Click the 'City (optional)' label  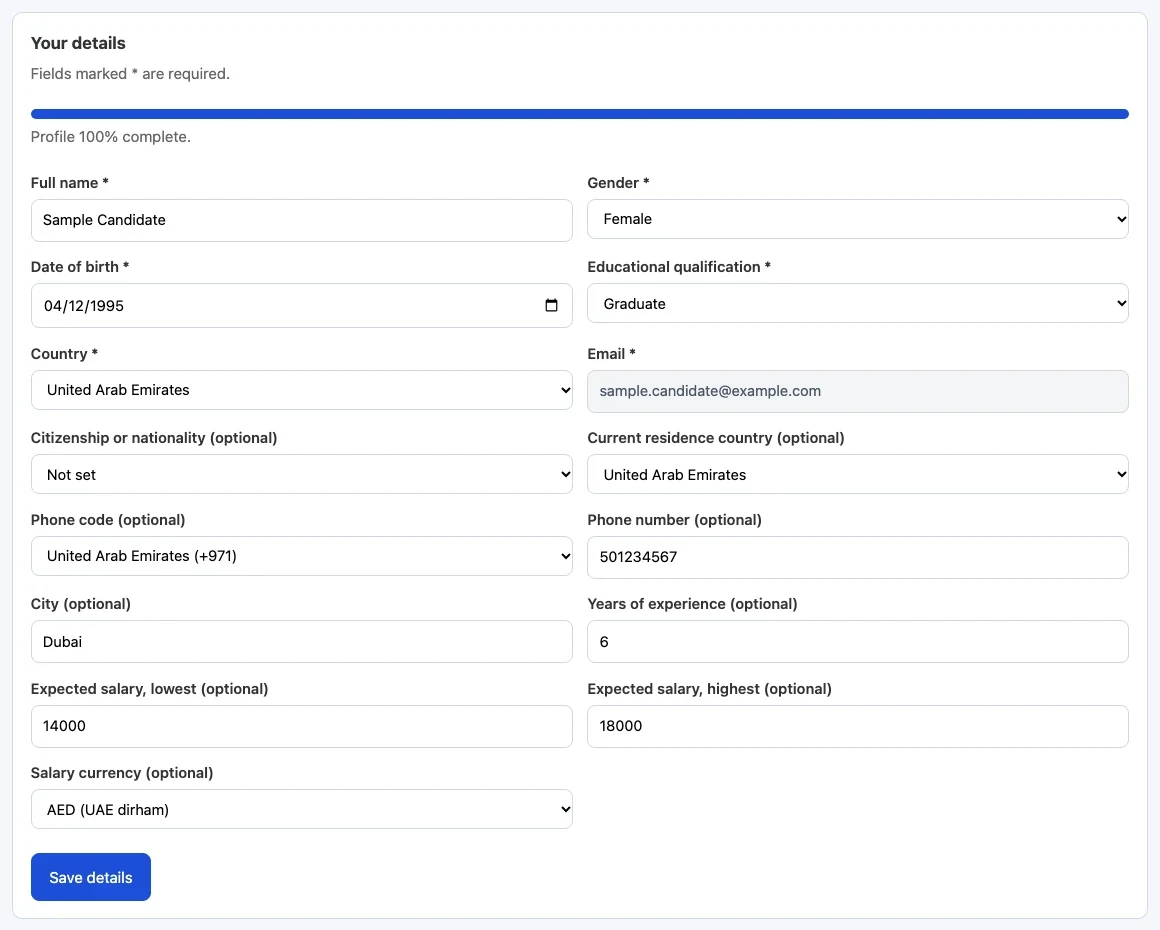[x=81, y=604]
